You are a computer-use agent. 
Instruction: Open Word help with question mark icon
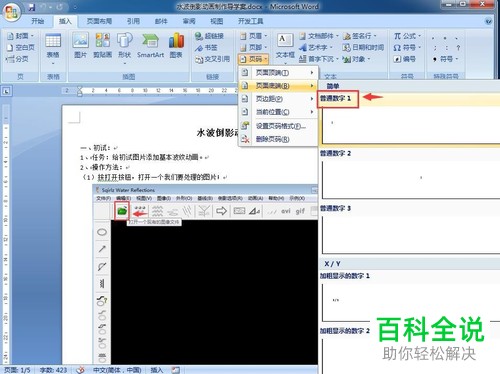pyautogui.click(x=488, y=21)
